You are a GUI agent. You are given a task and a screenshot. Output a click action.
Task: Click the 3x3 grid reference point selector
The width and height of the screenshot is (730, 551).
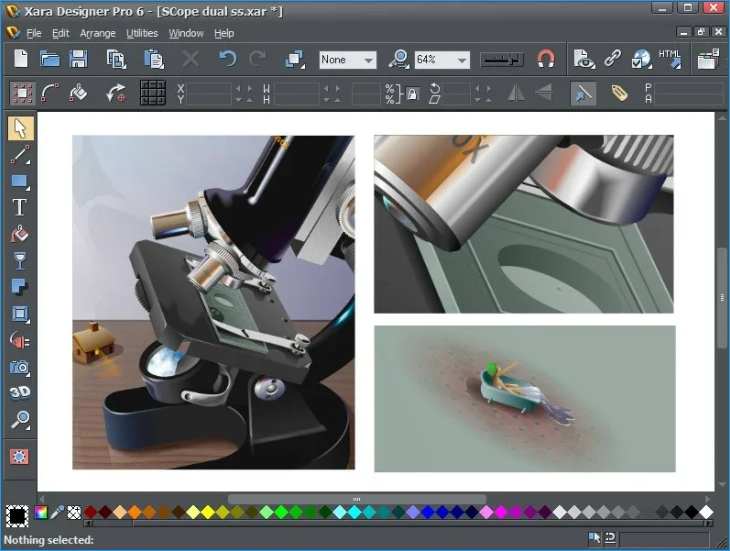(x=153, y=93)
